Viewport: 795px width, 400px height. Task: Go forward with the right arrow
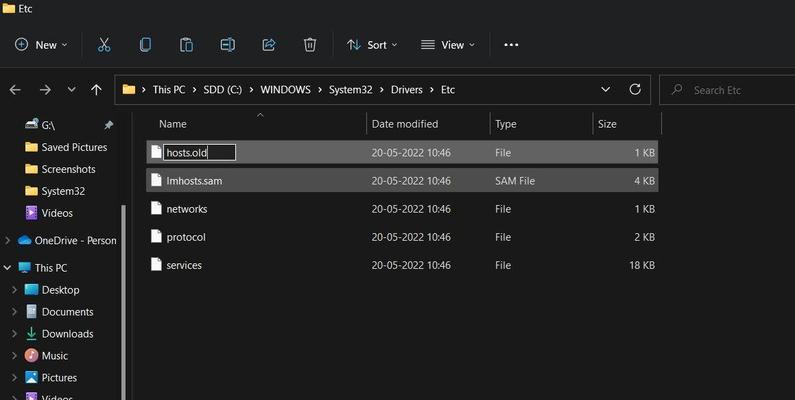[x=45, y=90]
